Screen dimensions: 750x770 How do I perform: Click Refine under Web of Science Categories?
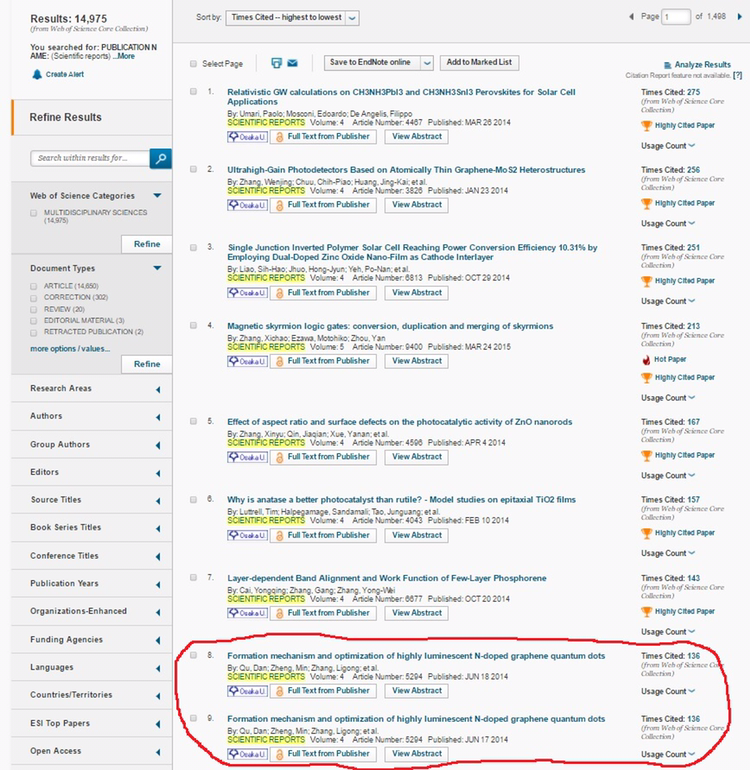[147, 244]
